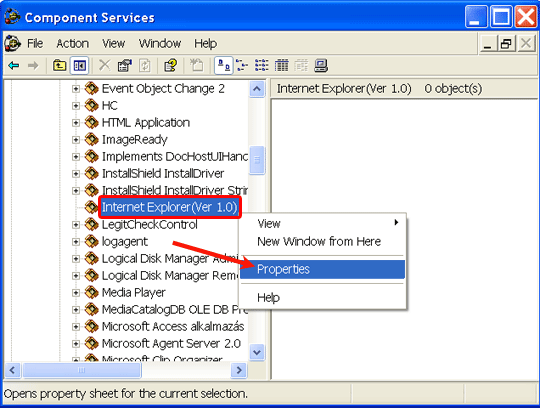540x408 pixels.
Task: Expand the Media Player node
Action: click(76, 293)
